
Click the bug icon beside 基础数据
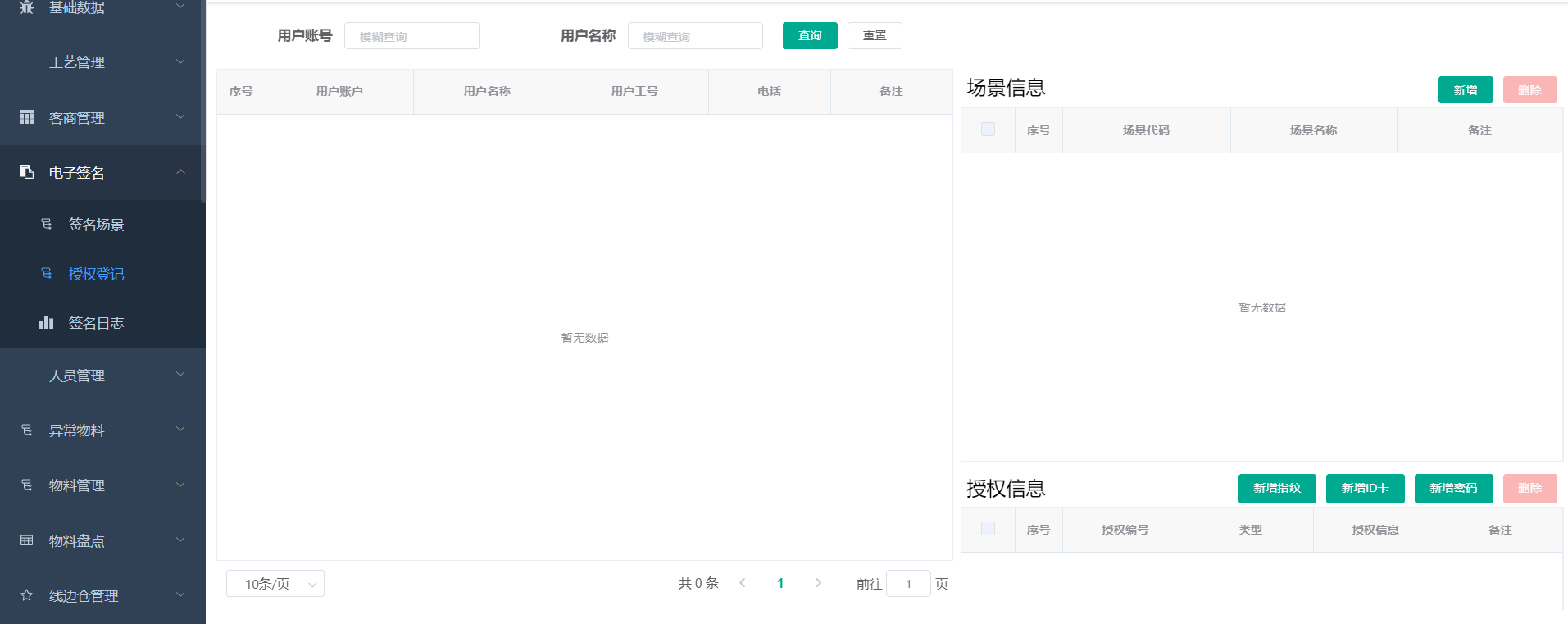pyautogui.click(x=26, y=7)
